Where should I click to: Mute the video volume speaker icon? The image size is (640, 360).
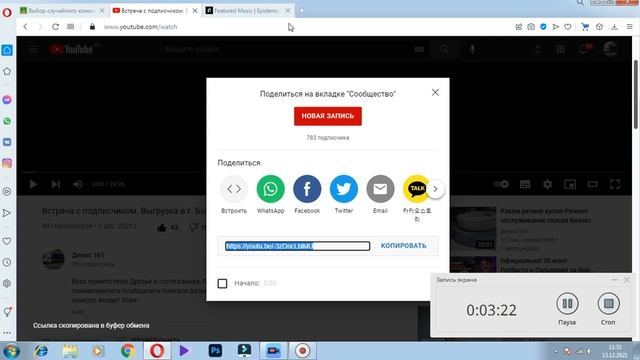(x=78, y=184)
